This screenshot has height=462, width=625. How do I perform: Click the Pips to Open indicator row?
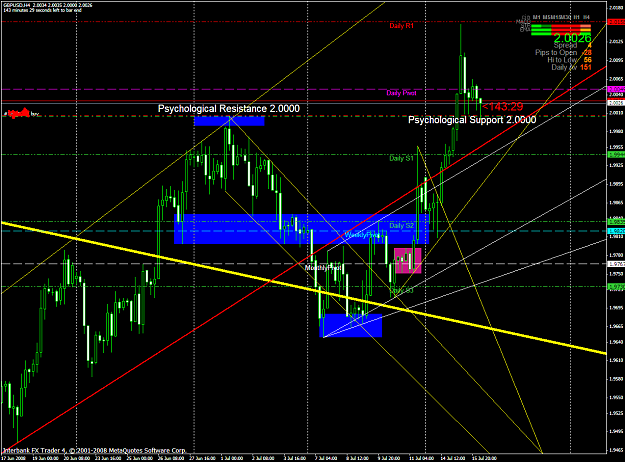563,53
